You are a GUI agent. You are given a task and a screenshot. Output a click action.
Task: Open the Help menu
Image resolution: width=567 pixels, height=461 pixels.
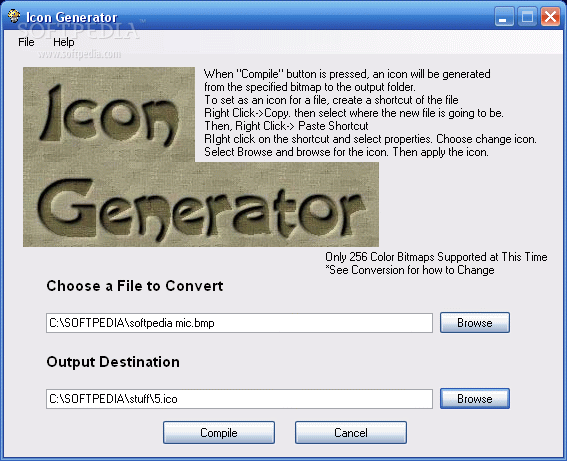coord(64,42)
